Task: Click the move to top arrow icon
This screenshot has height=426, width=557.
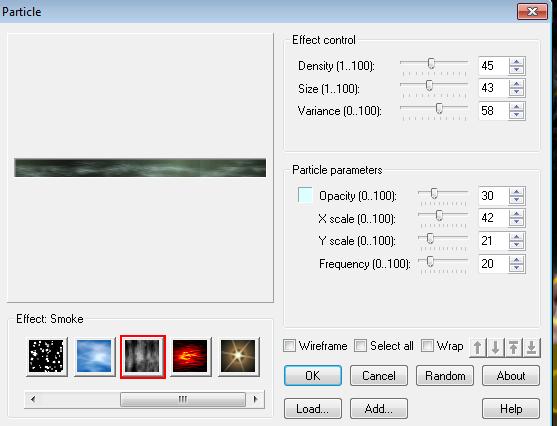Action: (x=514, y=347)
